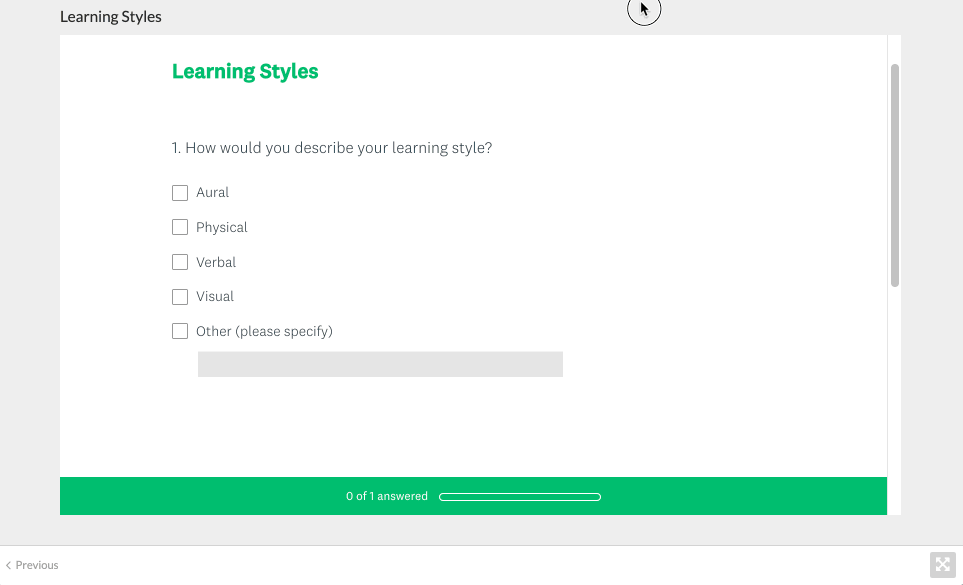Click the Learning Styles page title

point(111,17)
